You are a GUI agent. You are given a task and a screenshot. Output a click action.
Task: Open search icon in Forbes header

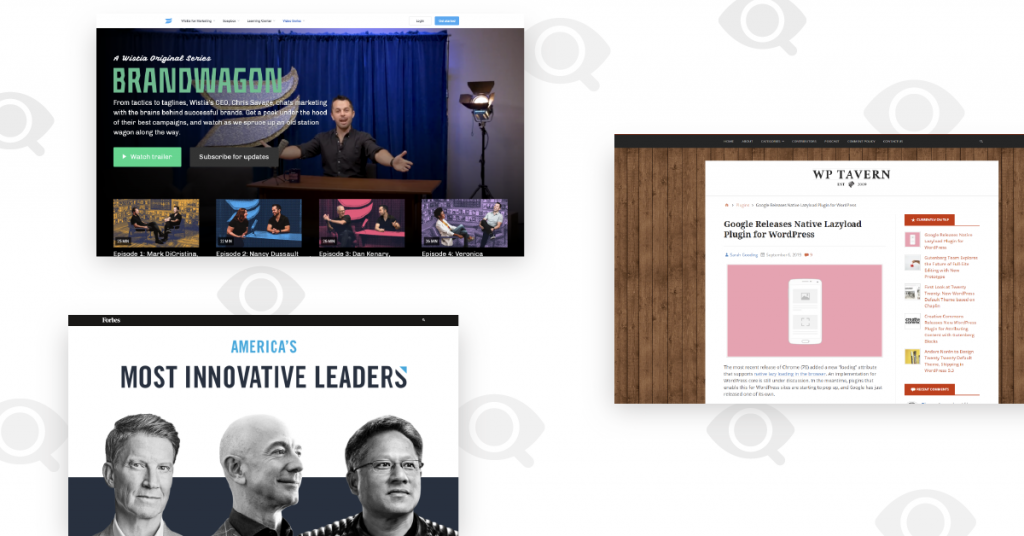click(423, 320)
